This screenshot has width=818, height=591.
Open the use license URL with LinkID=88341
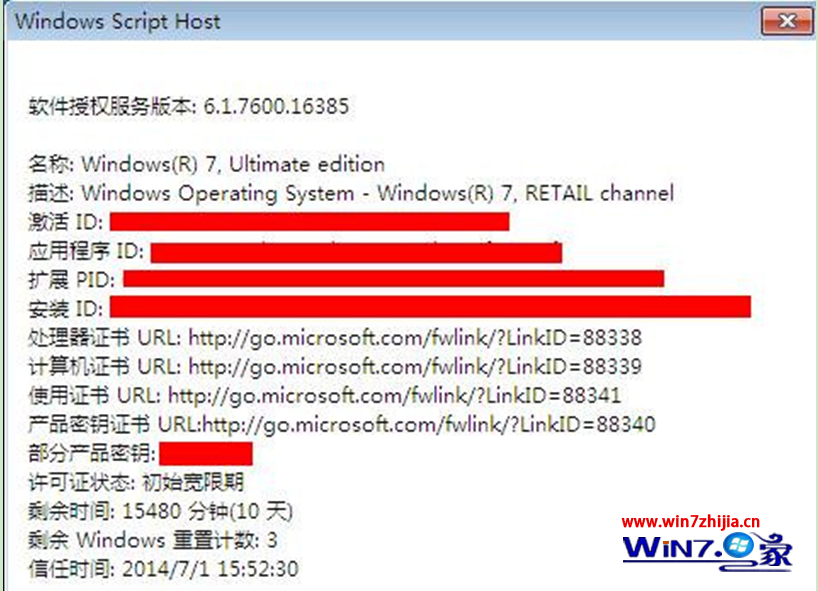[x=394, y=395]
